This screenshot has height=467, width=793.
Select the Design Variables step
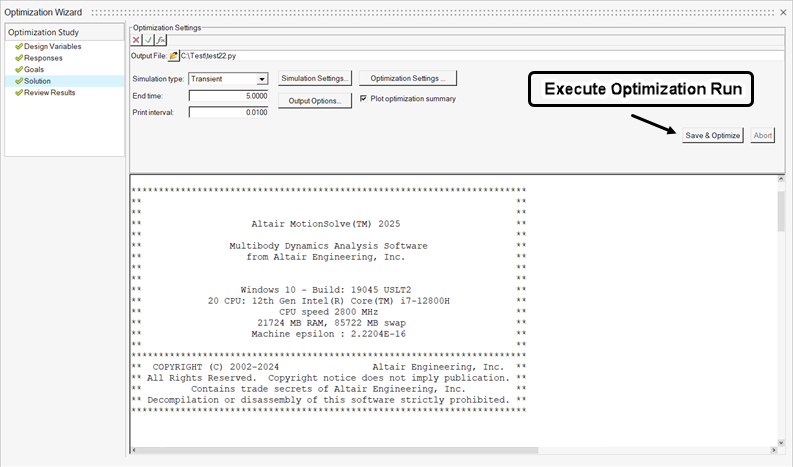(x=52, y=47)
